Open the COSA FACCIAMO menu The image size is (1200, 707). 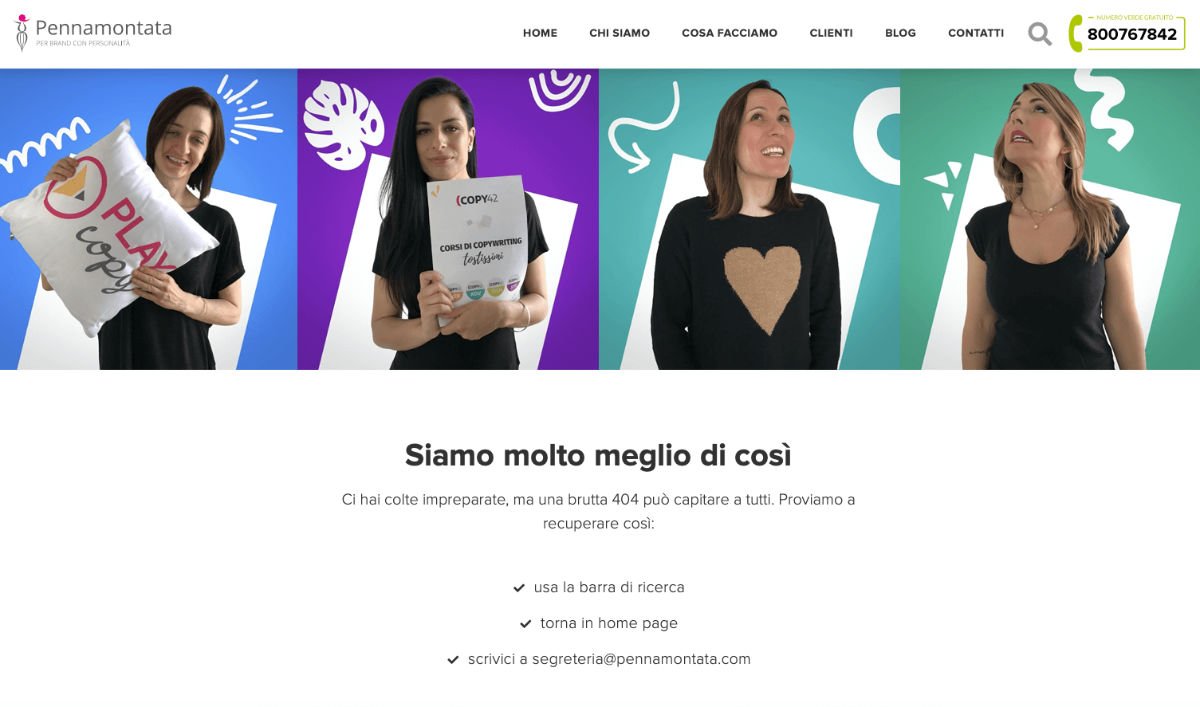729,33
